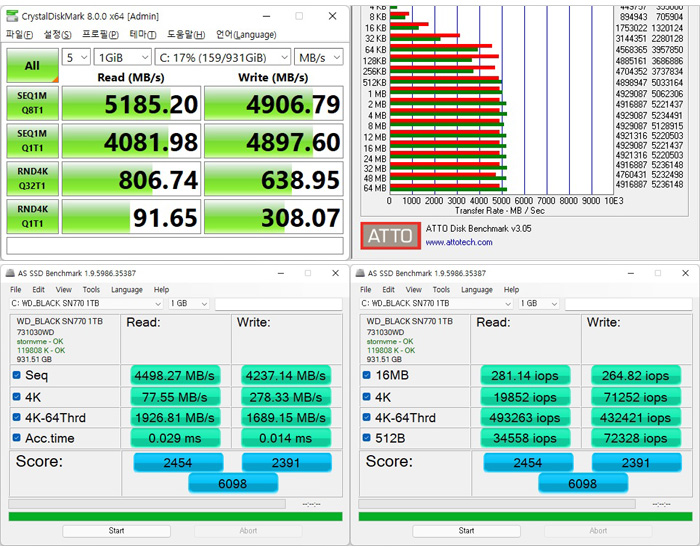The image size is (700, 548).
Task: Click the 91.65 RND4K Q1T1 read value
Action: click(x=131, y=217)
